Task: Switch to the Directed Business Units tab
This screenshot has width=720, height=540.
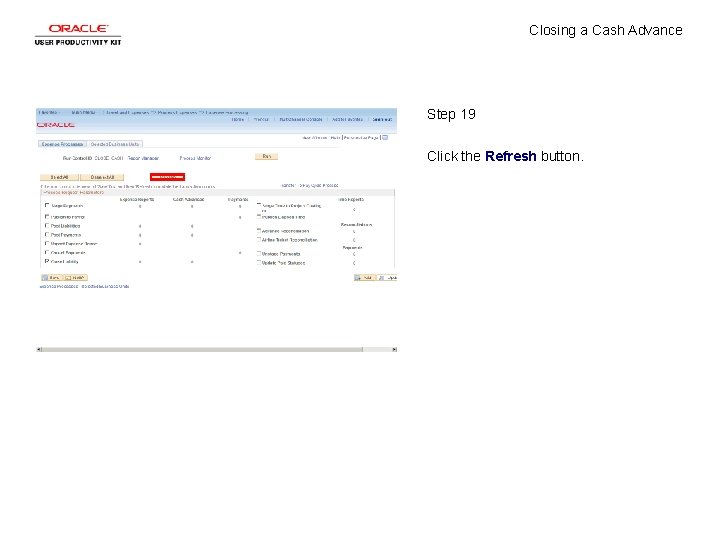Action: point(115,144)
